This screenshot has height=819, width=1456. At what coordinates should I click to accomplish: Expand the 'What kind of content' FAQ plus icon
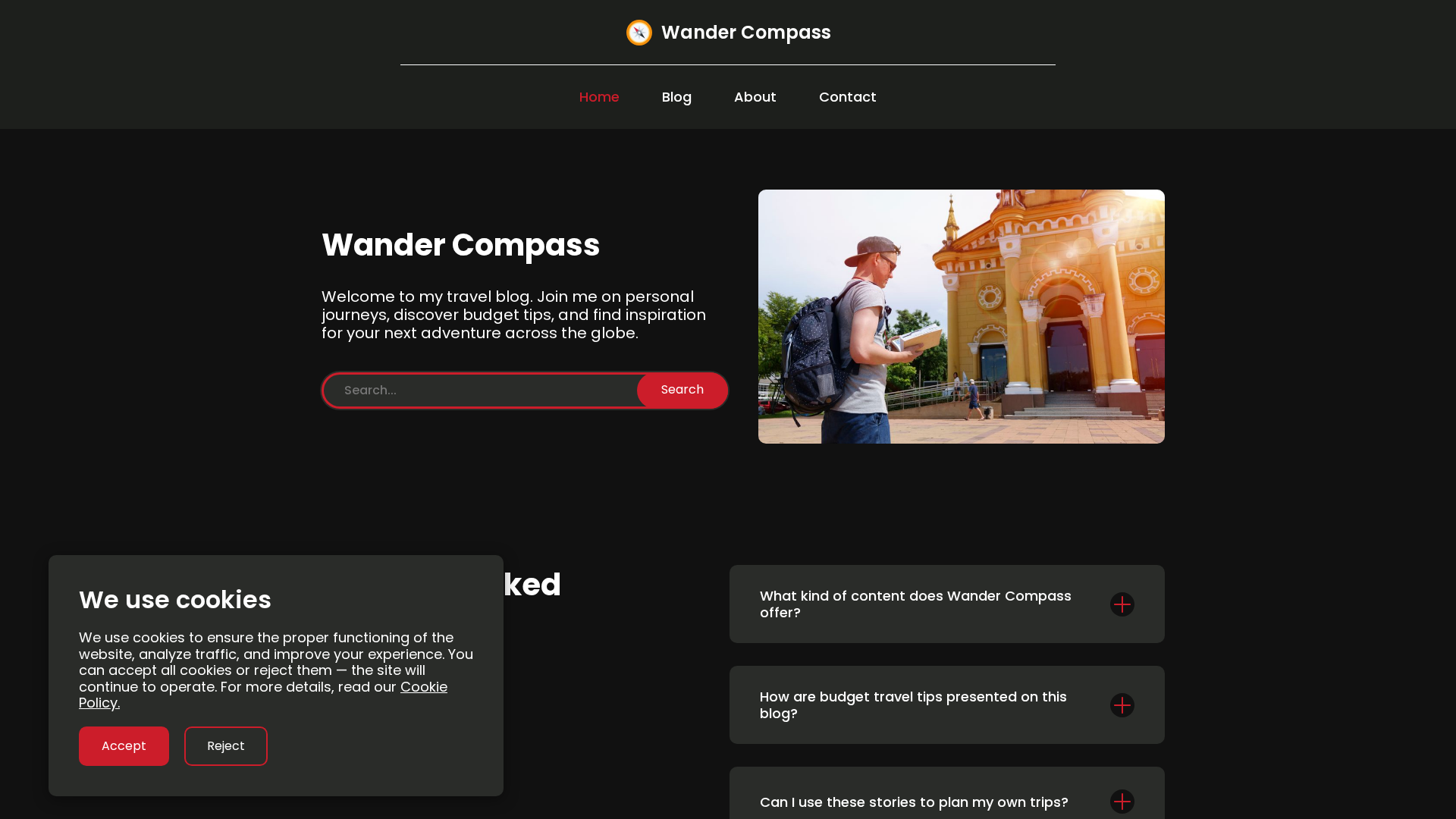1122,604
